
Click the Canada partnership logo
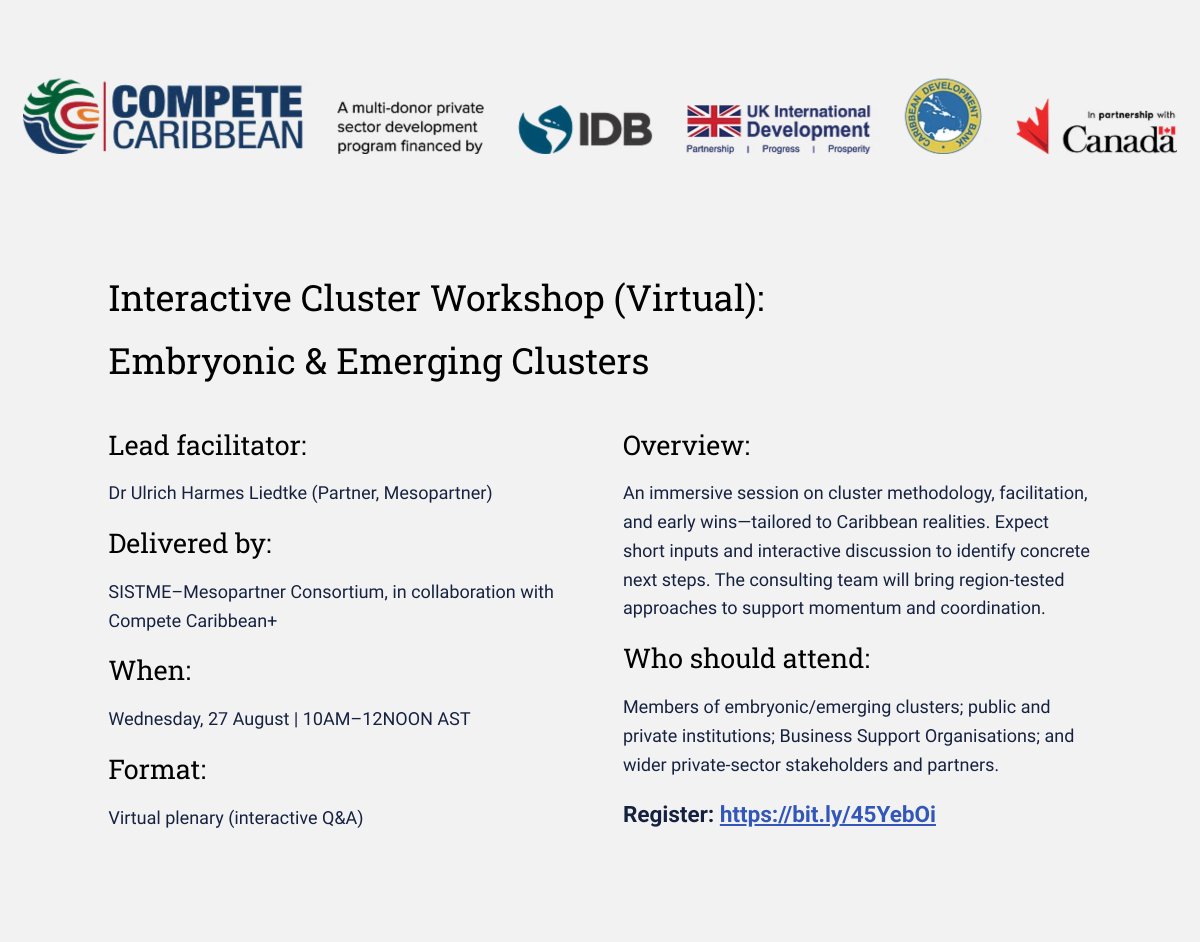1096,127
